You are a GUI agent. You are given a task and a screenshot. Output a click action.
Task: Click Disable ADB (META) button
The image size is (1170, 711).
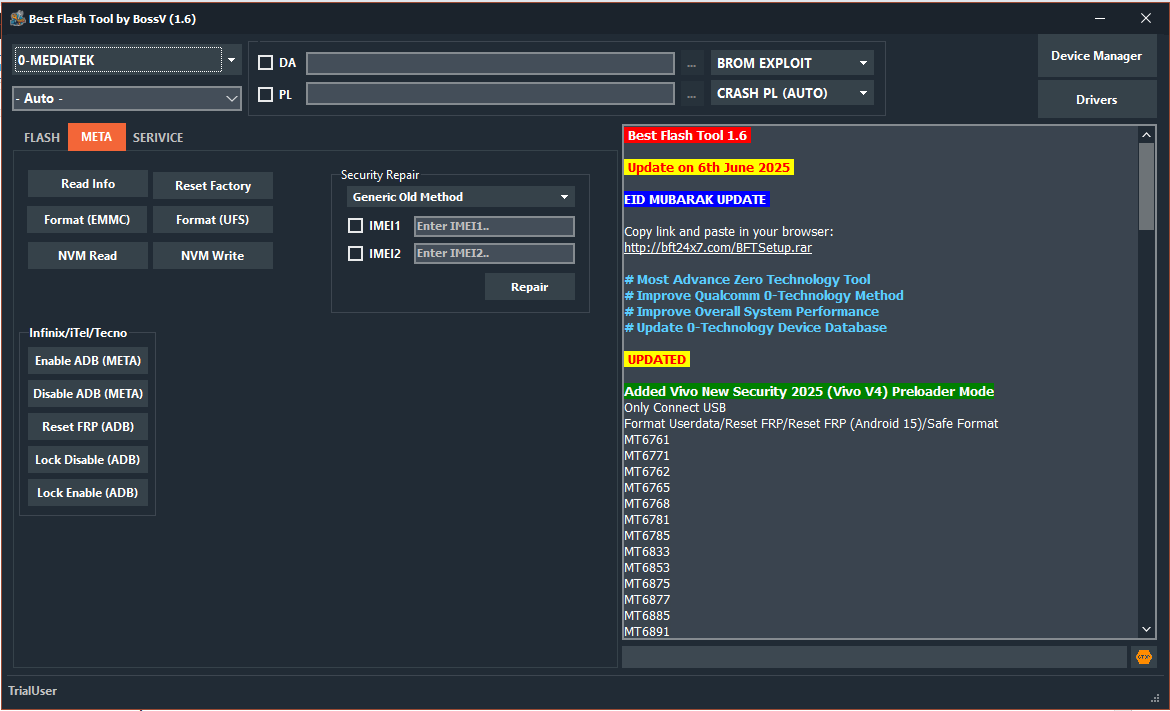88,394
